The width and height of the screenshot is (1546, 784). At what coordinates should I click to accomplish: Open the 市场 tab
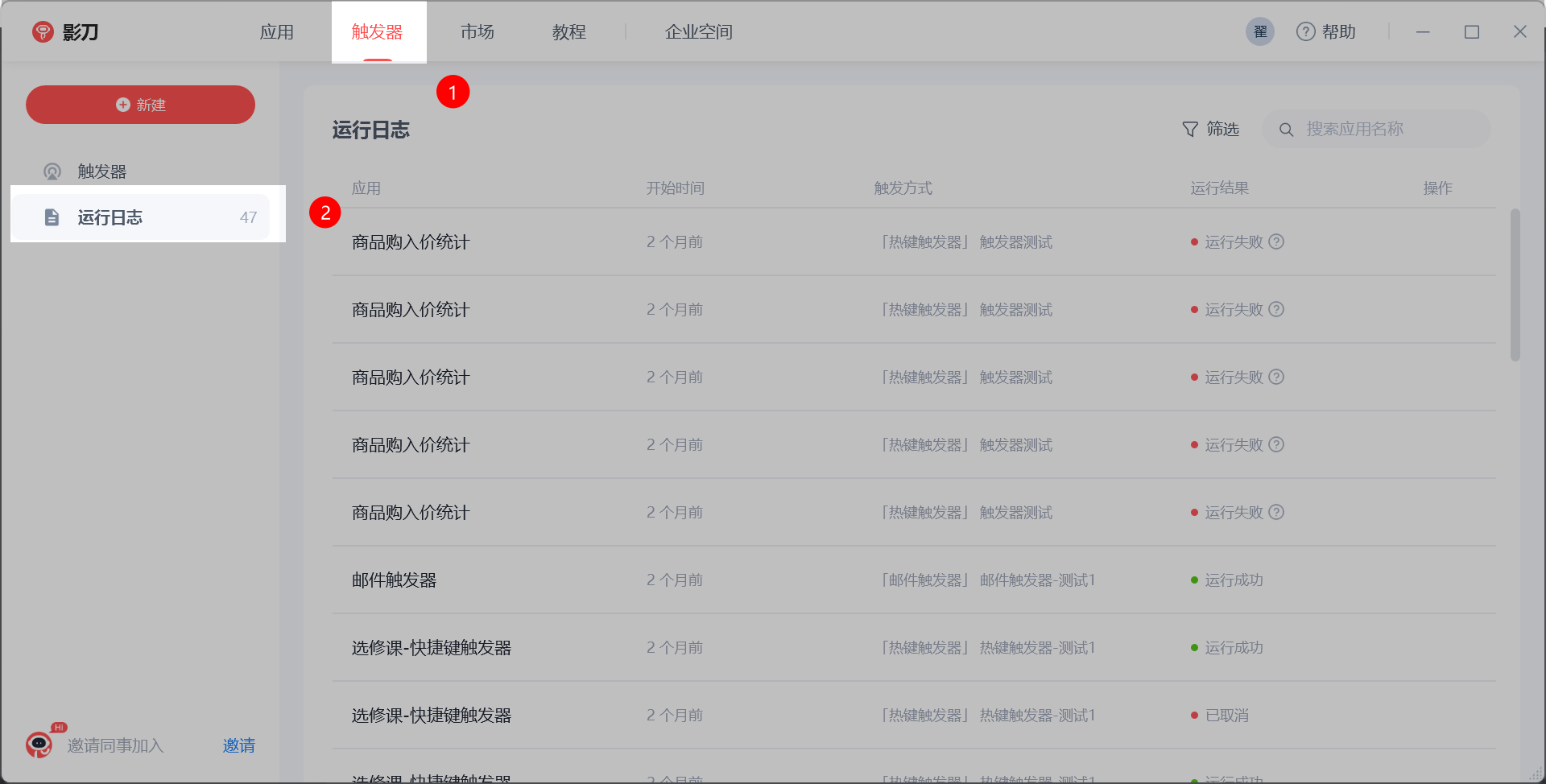tap(477, 32)
